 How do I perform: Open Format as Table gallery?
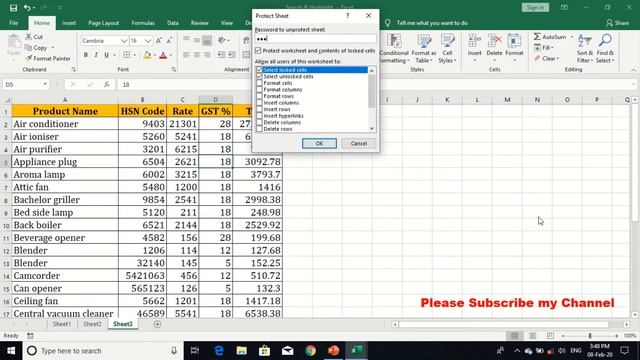(424, 48)
